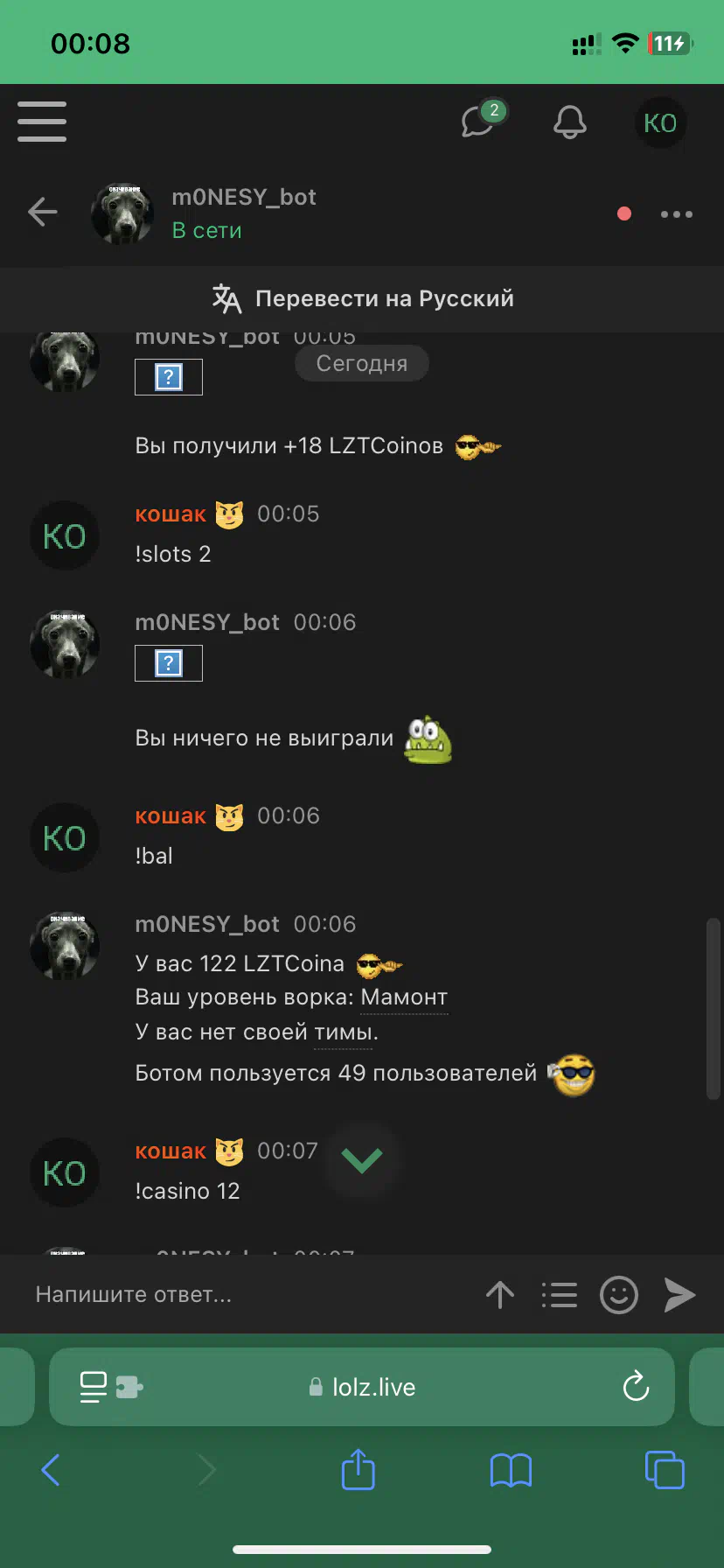Jump to latest message with green chevron
Image resolution: width=724 pixels, height=1568 pixels.
[x=362, y=1160]
